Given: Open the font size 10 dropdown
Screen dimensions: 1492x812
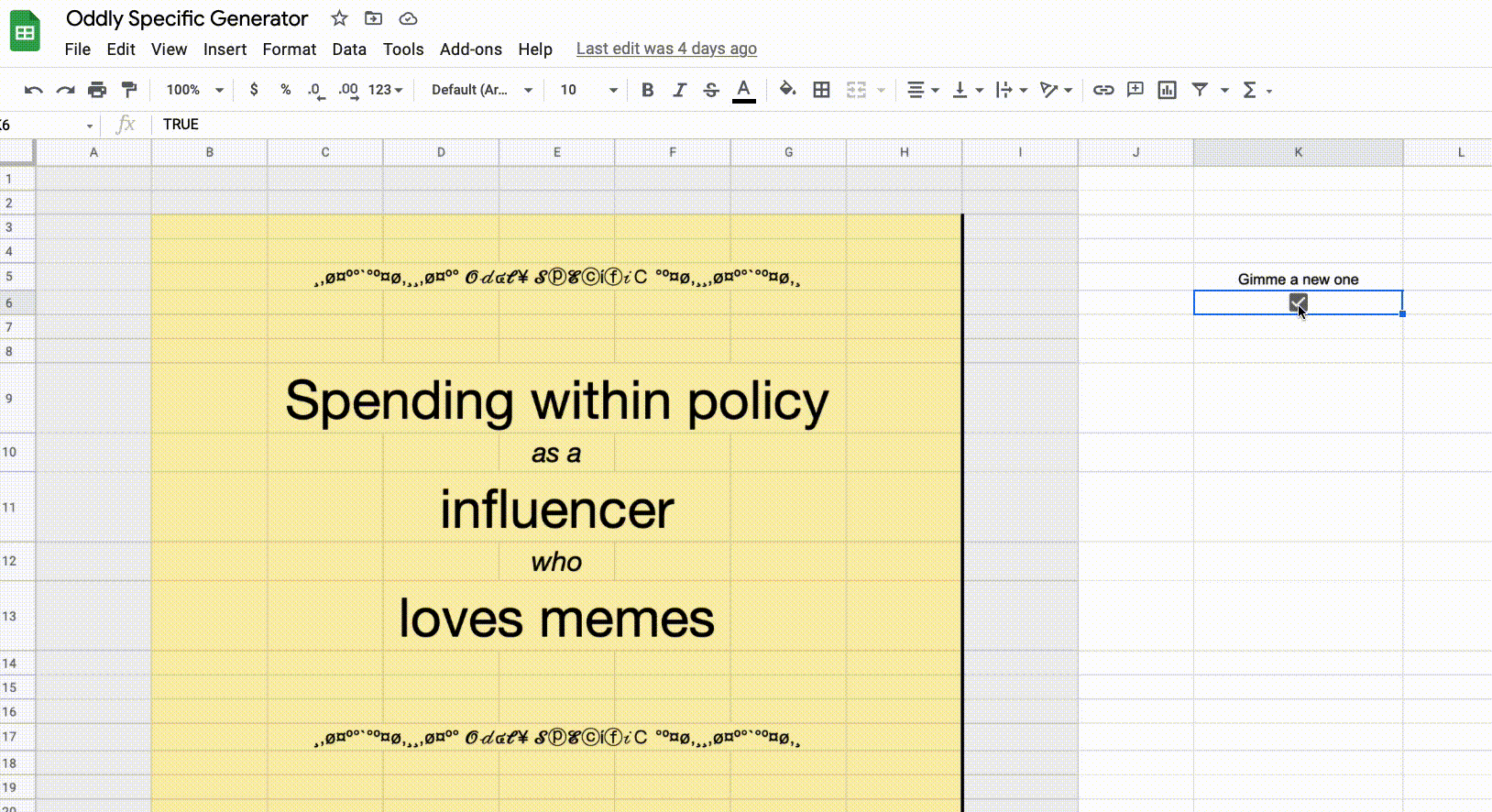Looking at the screenshot, I should click(588, 90).
